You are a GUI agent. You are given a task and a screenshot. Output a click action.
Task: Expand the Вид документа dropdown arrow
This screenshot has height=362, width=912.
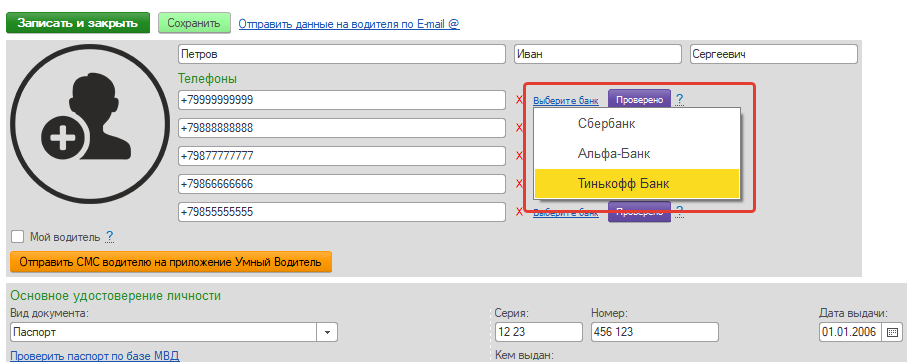click(327, 332)
